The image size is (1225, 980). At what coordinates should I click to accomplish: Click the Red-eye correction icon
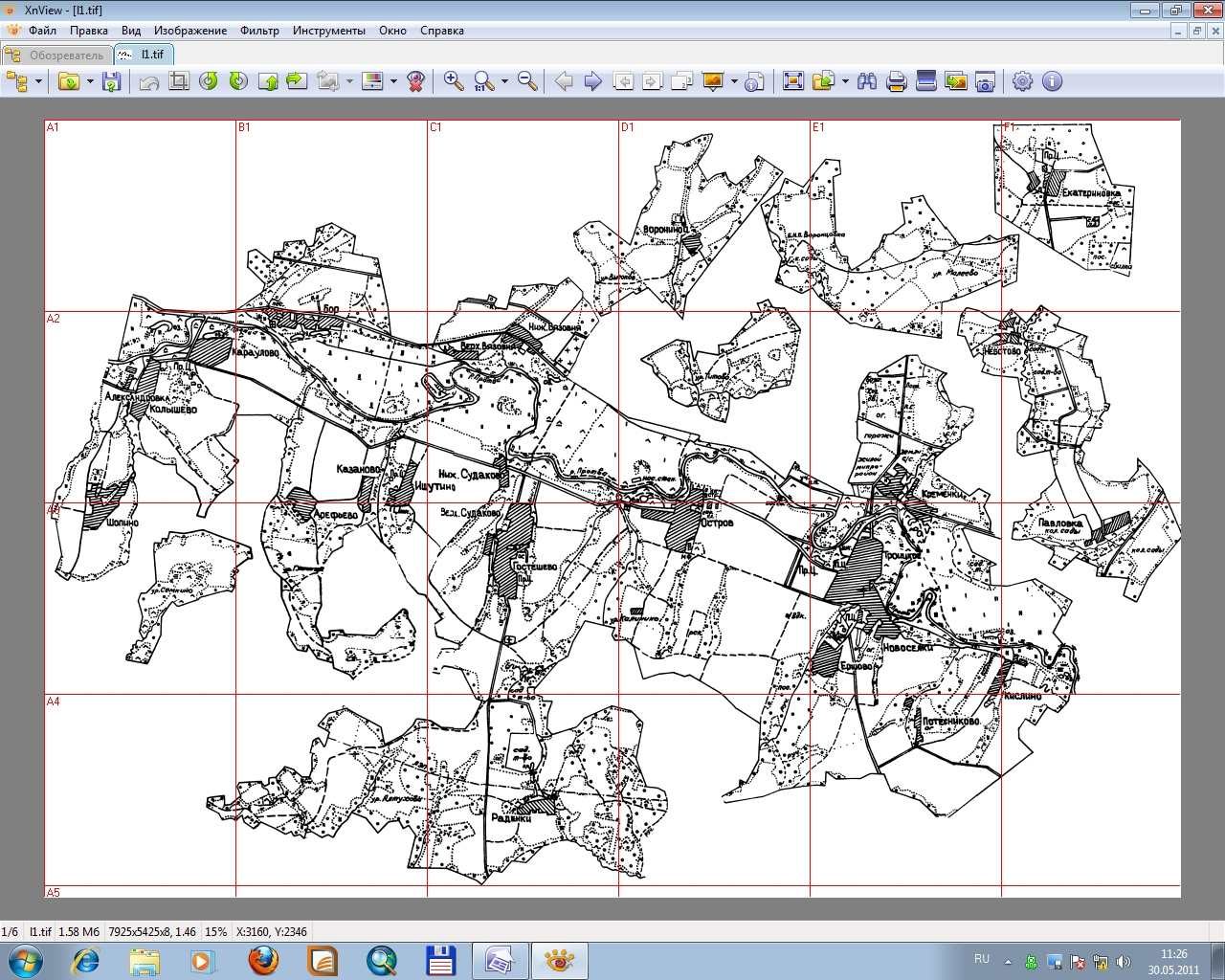[415, 81]
